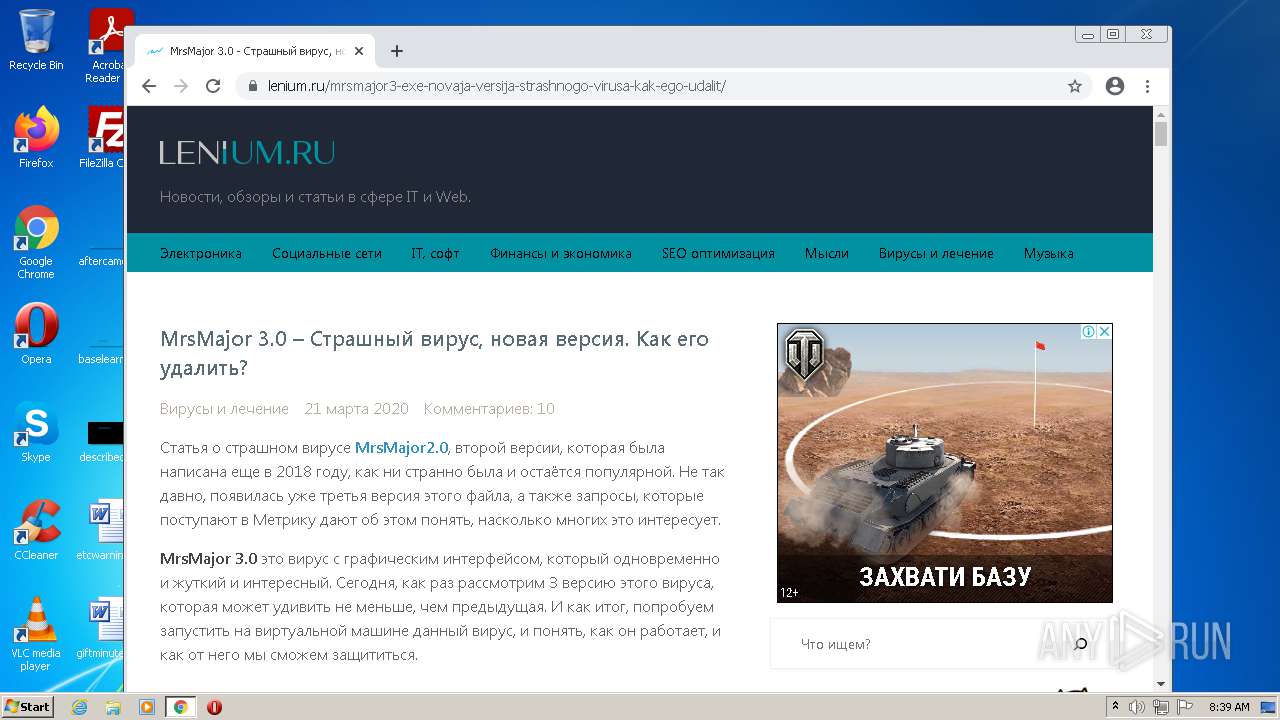Click the scrollbar down arrow
Viewport: 1280px width, 720px height.
tap(1161, 684)
